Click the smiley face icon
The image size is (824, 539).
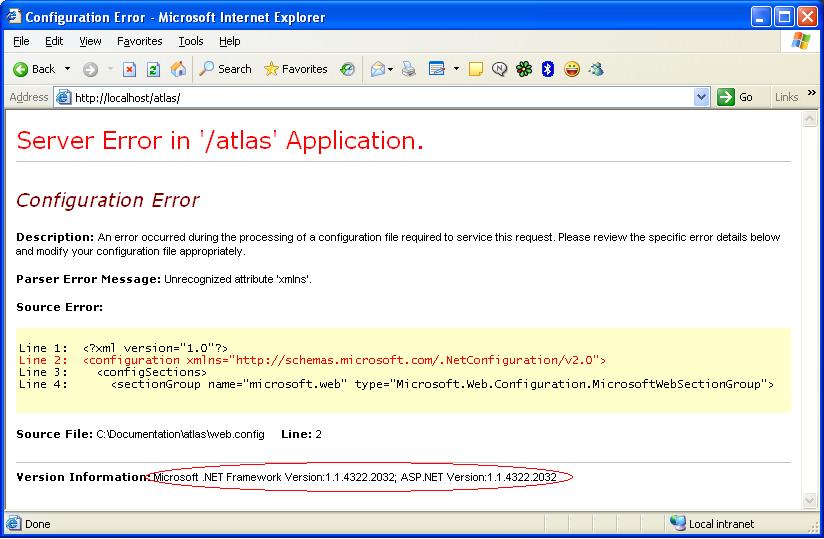(x=572, y=69)
